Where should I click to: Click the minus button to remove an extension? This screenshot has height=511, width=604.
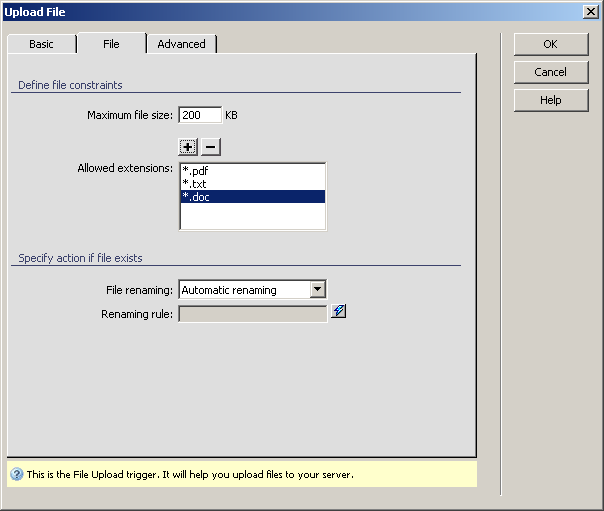click(x=210, y=147)
